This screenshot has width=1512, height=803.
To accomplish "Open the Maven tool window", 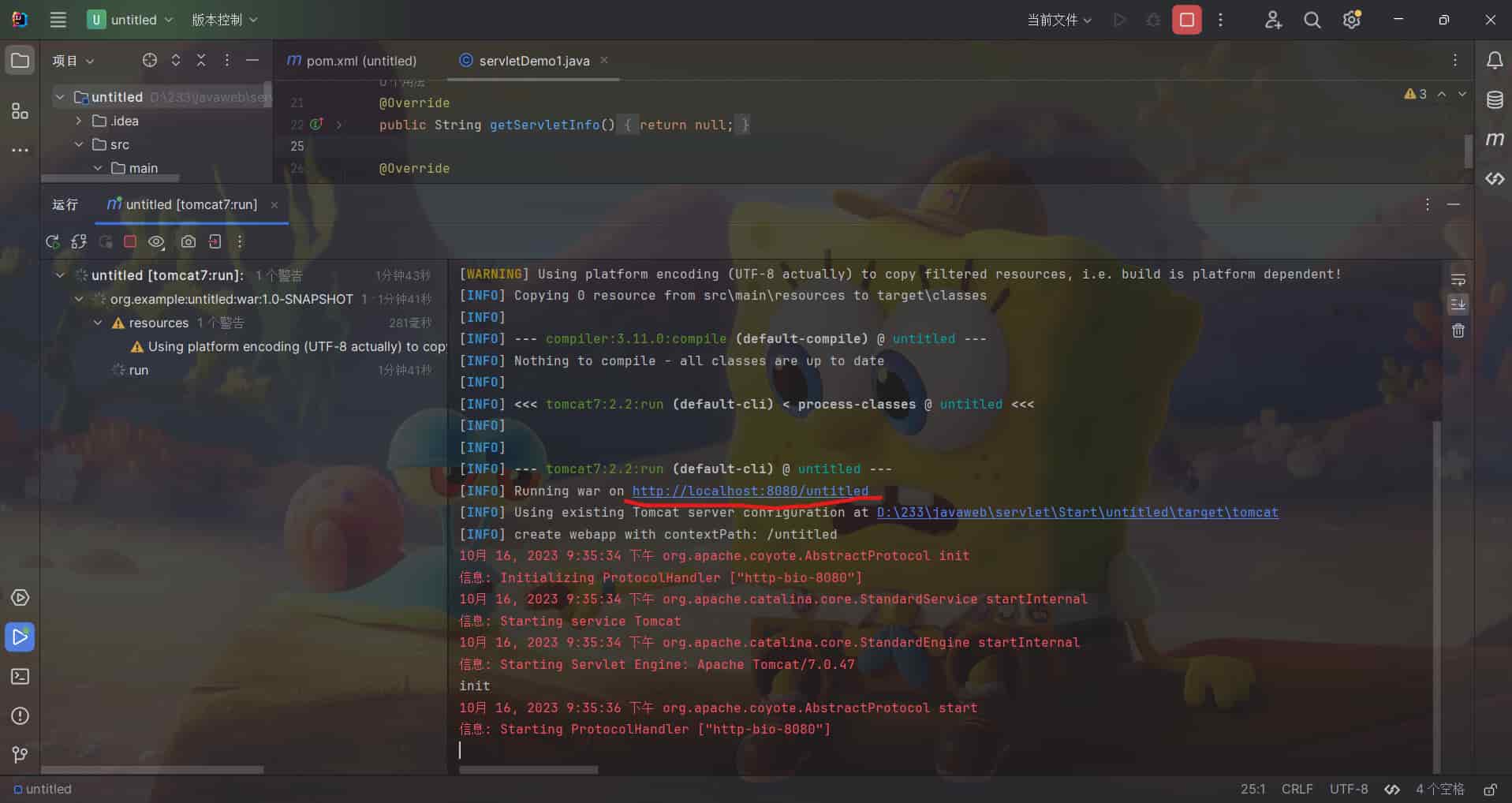I will (x=1494, y=140).
